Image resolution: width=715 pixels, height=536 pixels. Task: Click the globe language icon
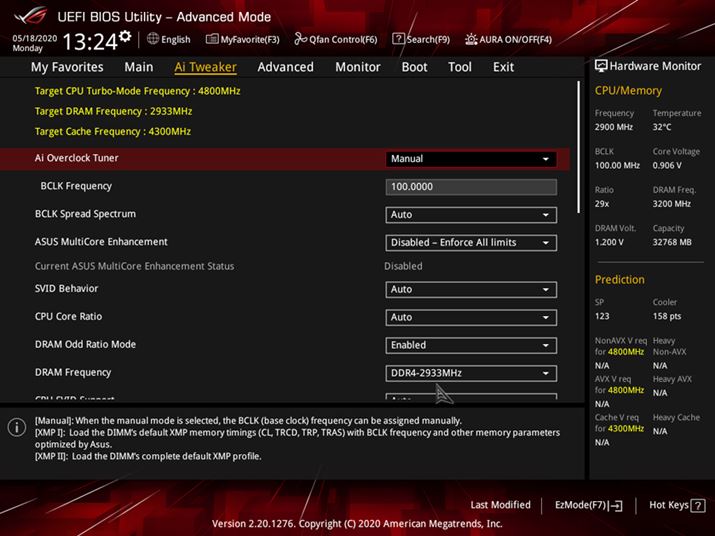(x=153, y=39)
